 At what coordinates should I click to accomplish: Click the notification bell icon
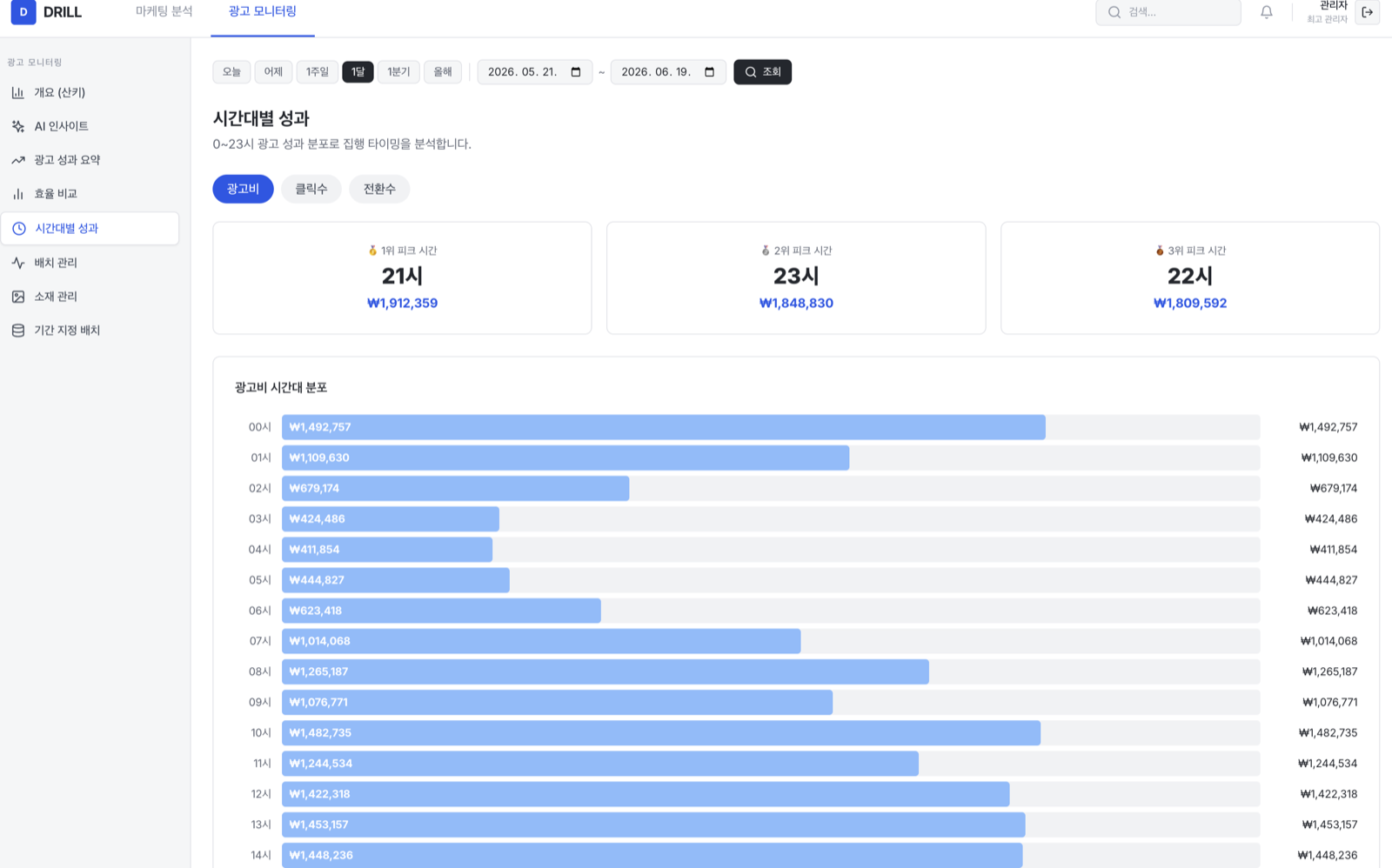pyautogui.click(x=1266, y=12)
